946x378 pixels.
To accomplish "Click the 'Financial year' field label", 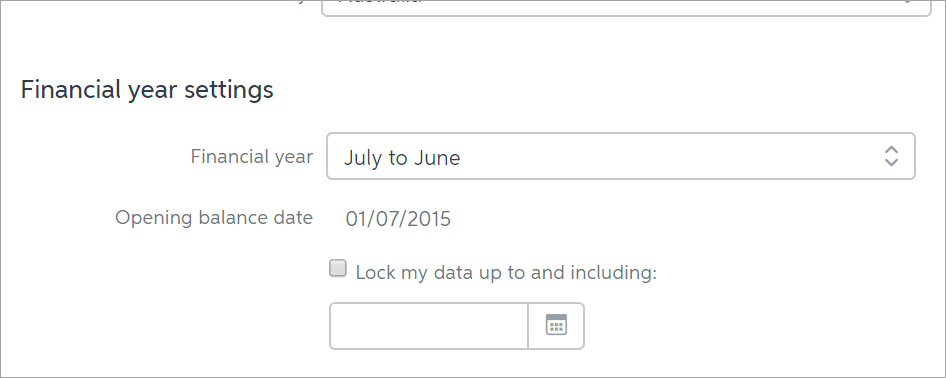I will click(252, 157).
